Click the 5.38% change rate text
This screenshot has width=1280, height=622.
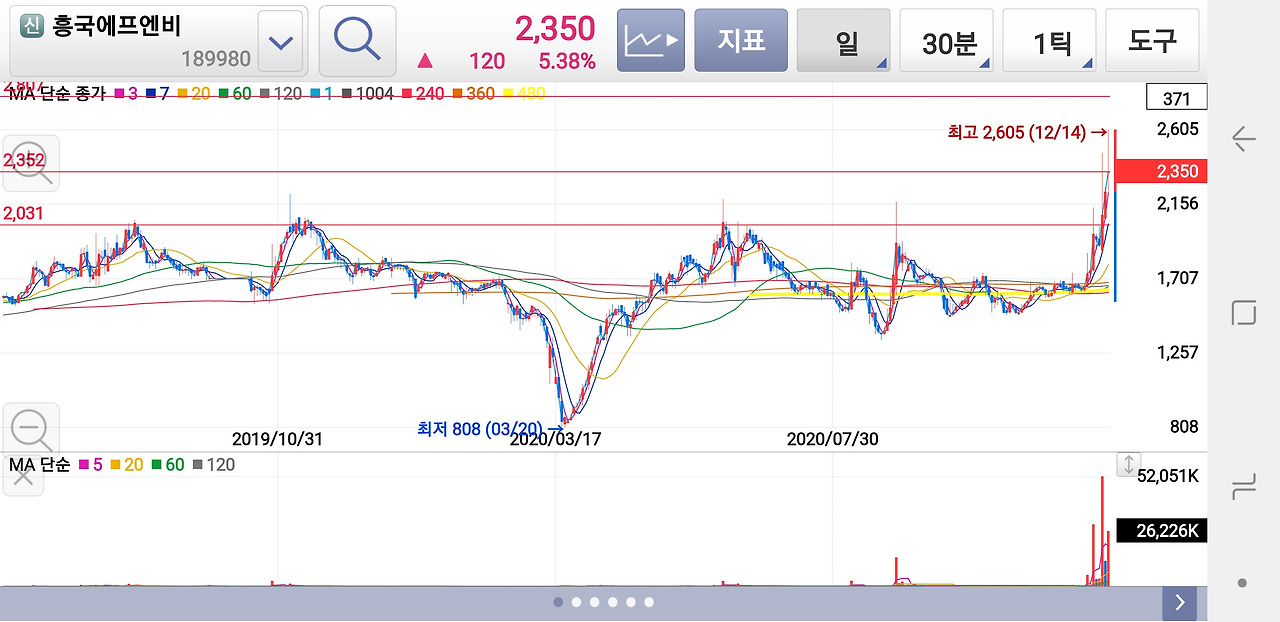tap(567, 62)
